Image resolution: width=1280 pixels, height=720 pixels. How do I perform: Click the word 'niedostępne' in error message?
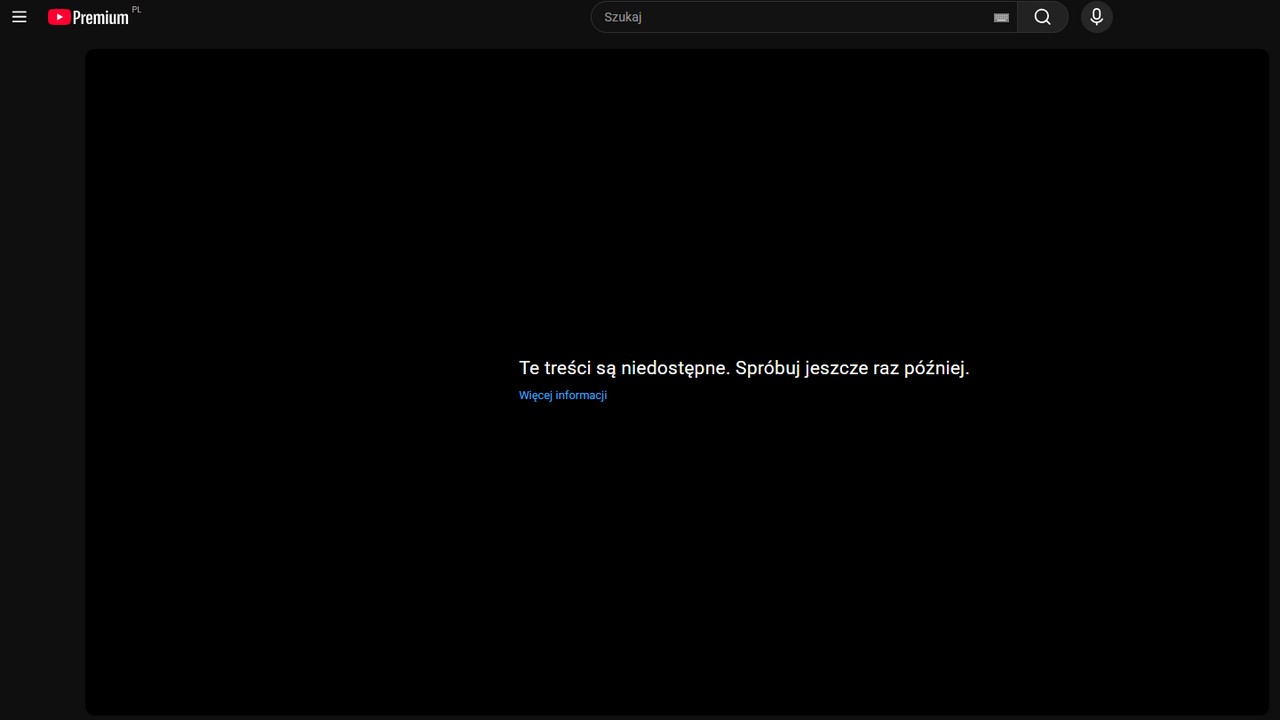(x=675, y=368)
